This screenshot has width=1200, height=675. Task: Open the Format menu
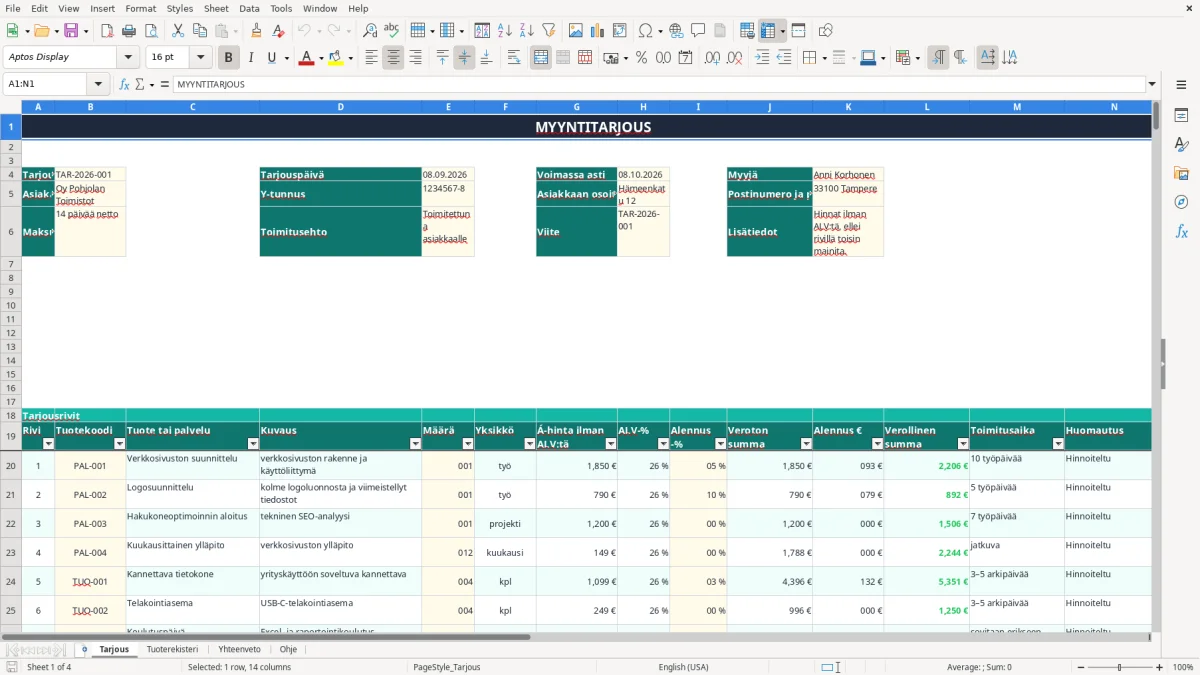(x=140, y=8)
